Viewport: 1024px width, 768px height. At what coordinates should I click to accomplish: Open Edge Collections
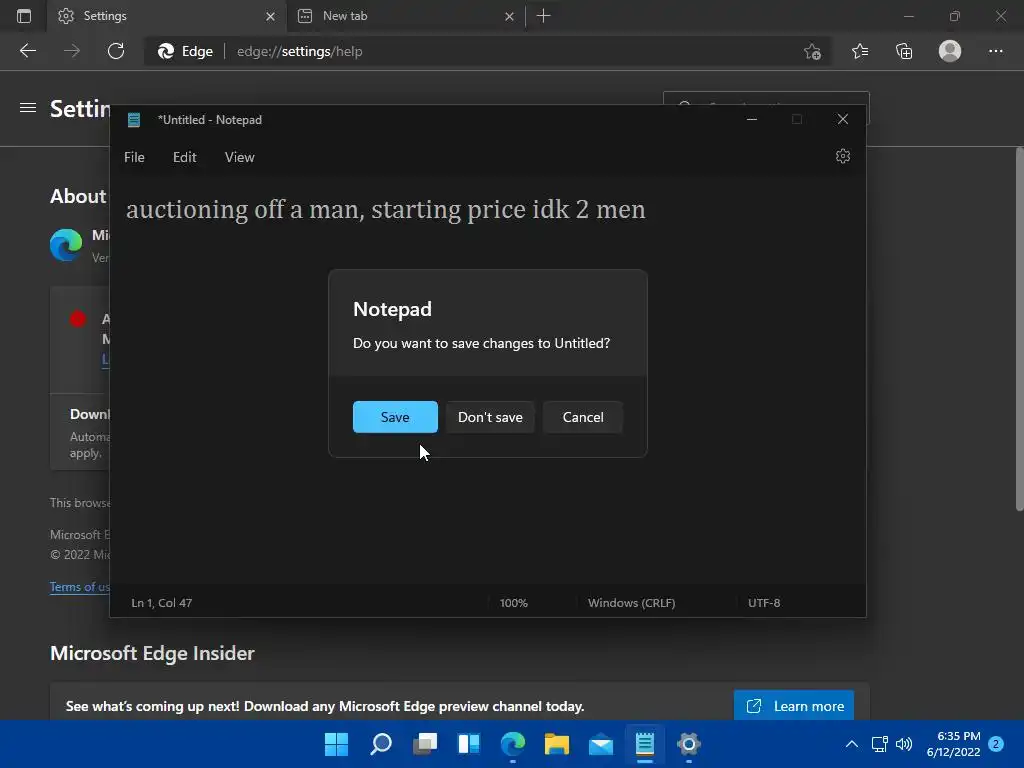(904, 51)
